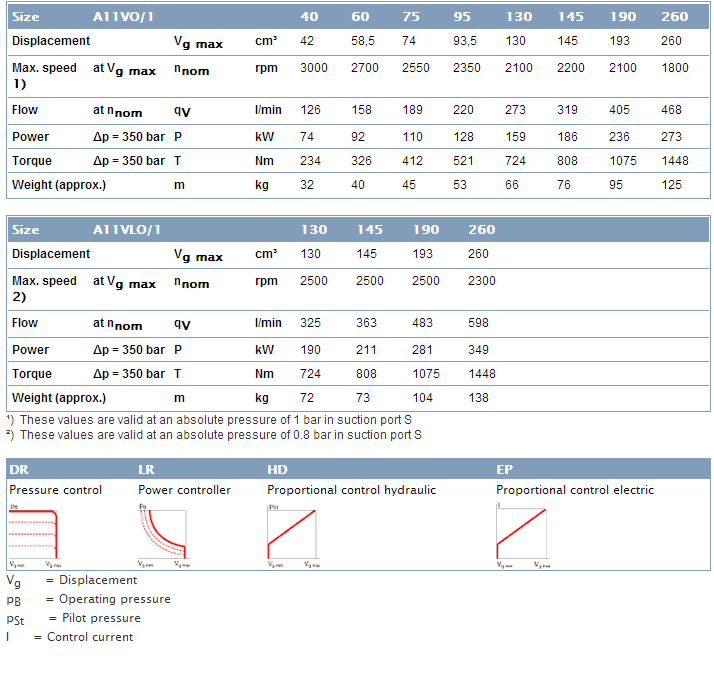Click weight value 53 kg
The image size is (714, 676).
460,185
